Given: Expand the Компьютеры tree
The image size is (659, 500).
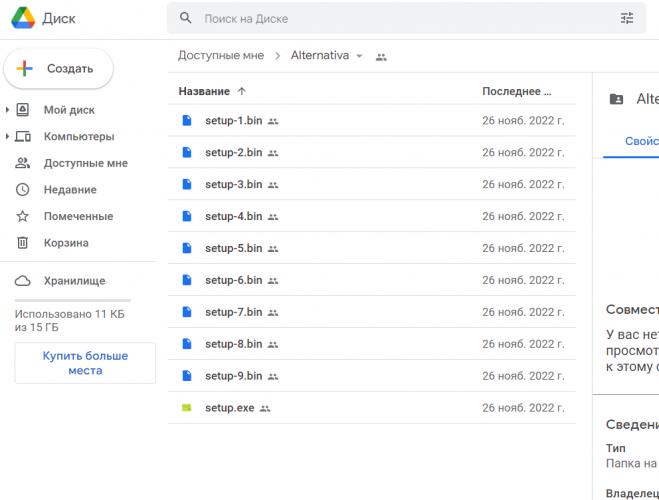Looking at the screenshot, I should [8, 136].
